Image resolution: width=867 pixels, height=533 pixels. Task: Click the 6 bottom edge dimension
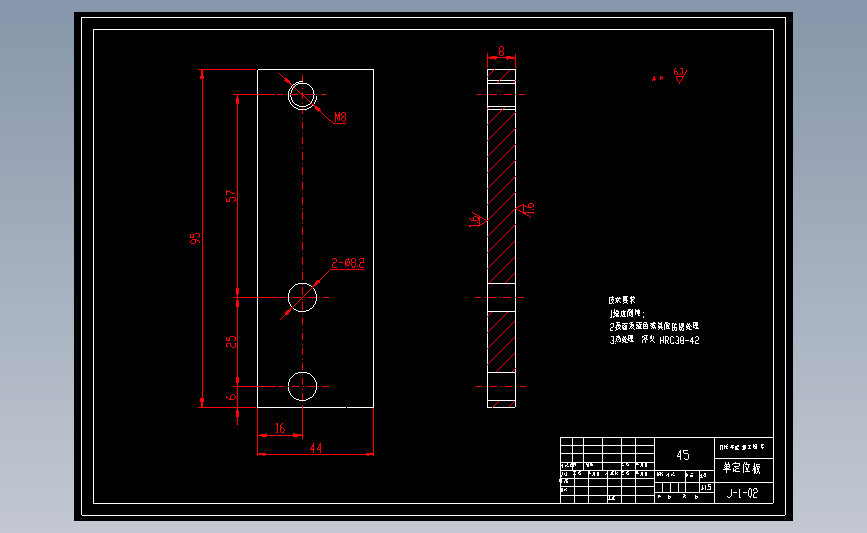[x=231, y=396]
